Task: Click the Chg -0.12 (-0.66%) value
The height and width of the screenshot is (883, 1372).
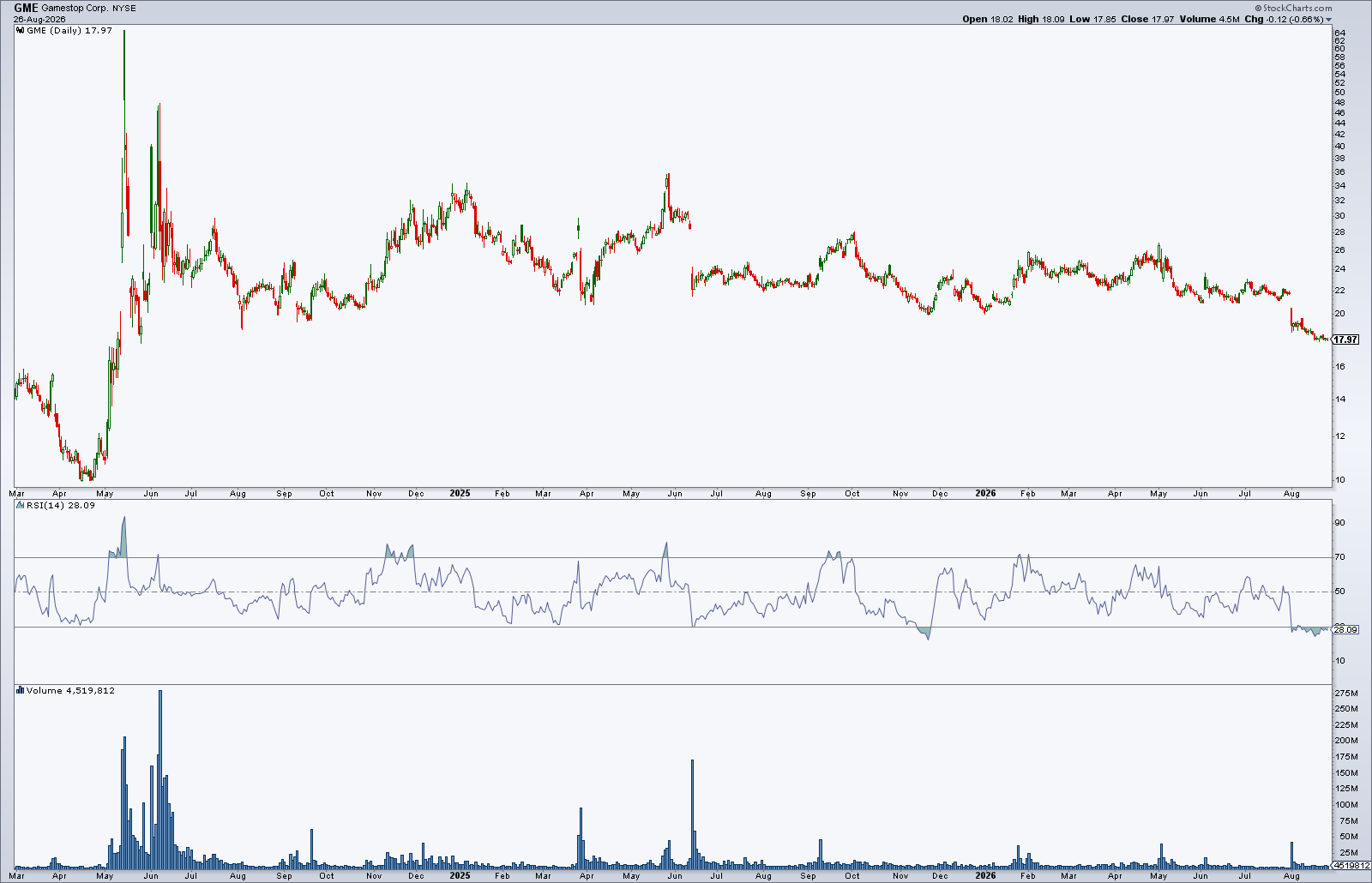Action: [1285, 19]
